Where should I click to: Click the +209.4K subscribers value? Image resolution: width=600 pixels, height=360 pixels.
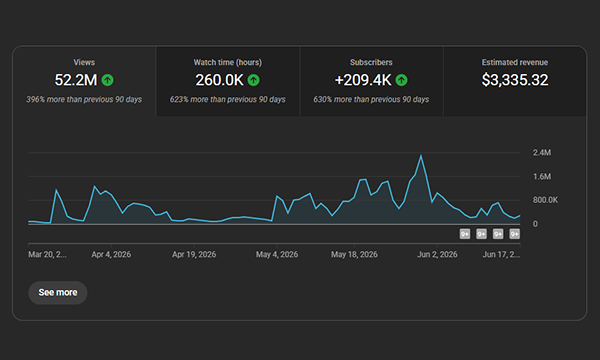coord(363,80)
